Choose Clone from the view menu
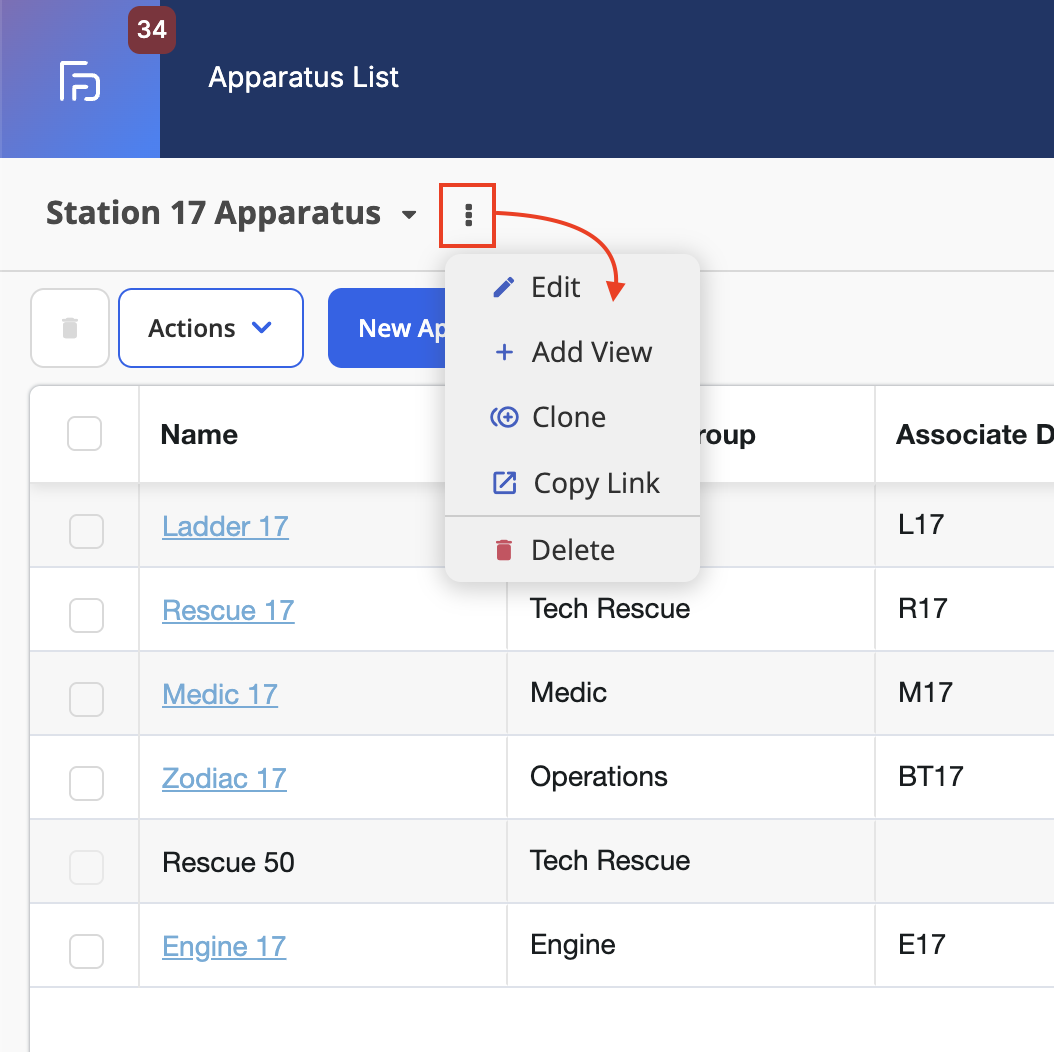This screenshot has width=1054, height=1052. pos(573,417)
